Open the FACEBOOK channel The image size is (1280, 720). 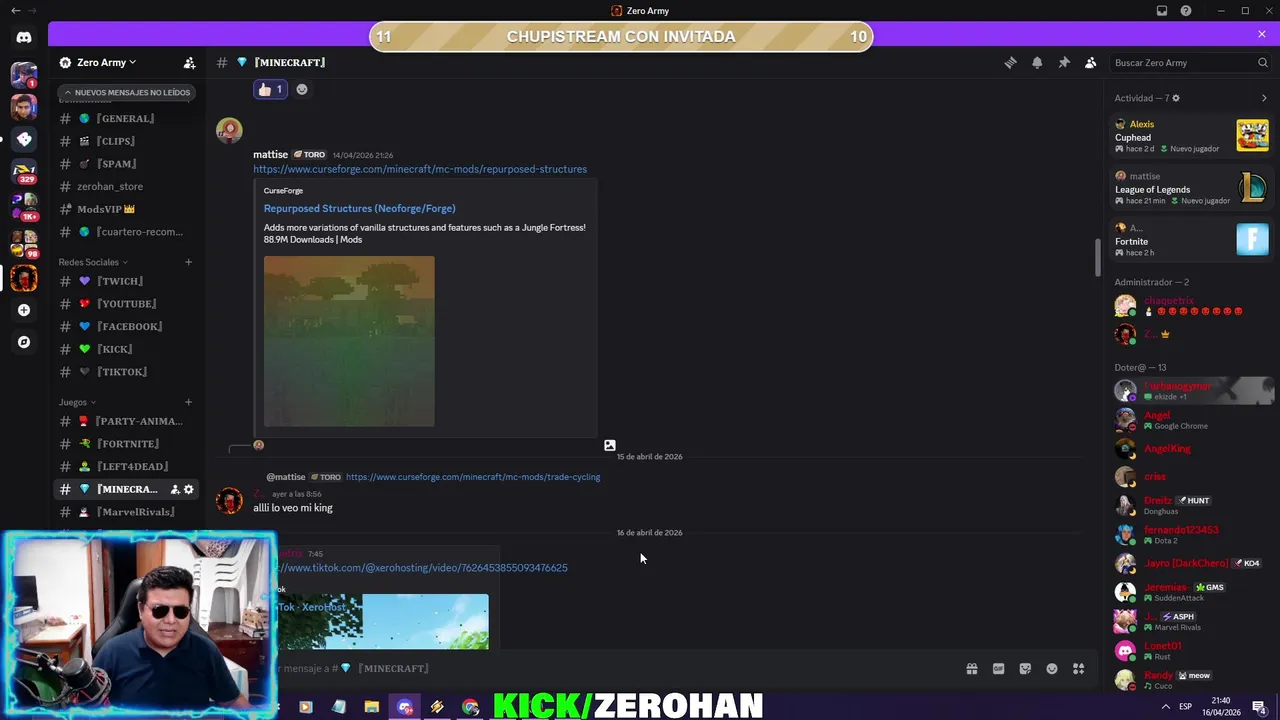point(126,326)
